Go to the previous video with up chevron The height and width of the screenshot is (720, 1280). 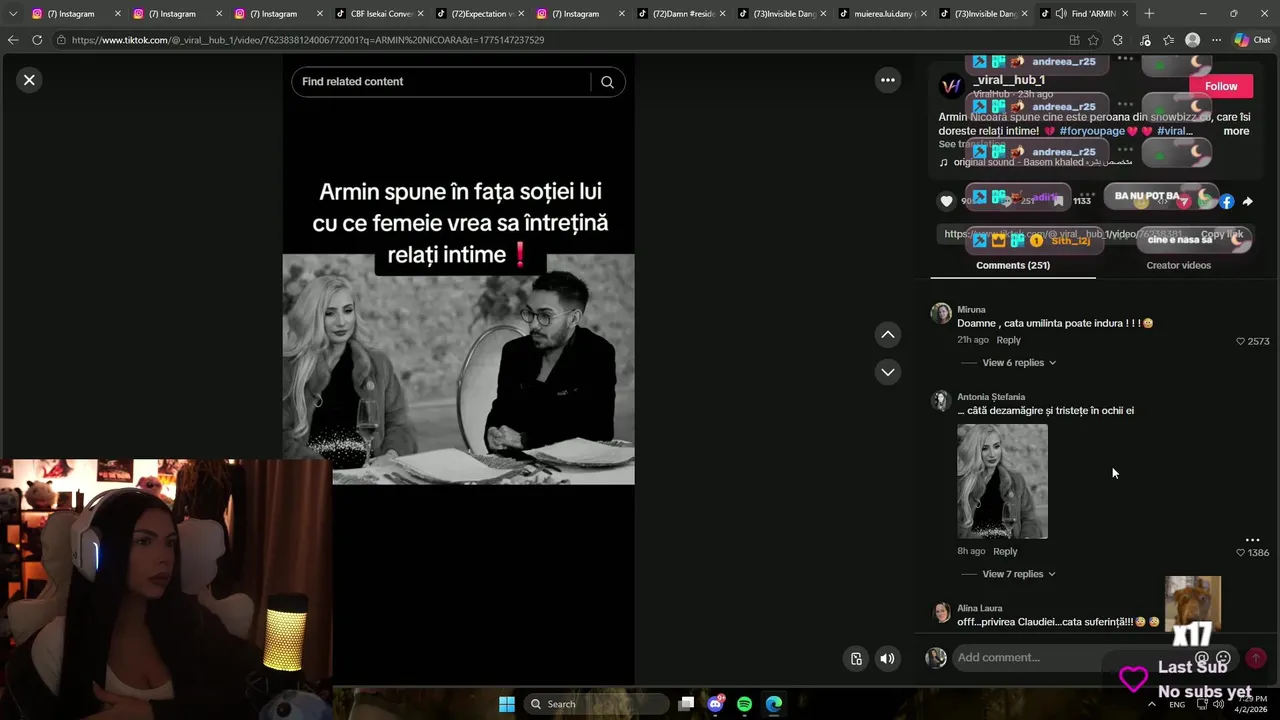pos(888,334)
